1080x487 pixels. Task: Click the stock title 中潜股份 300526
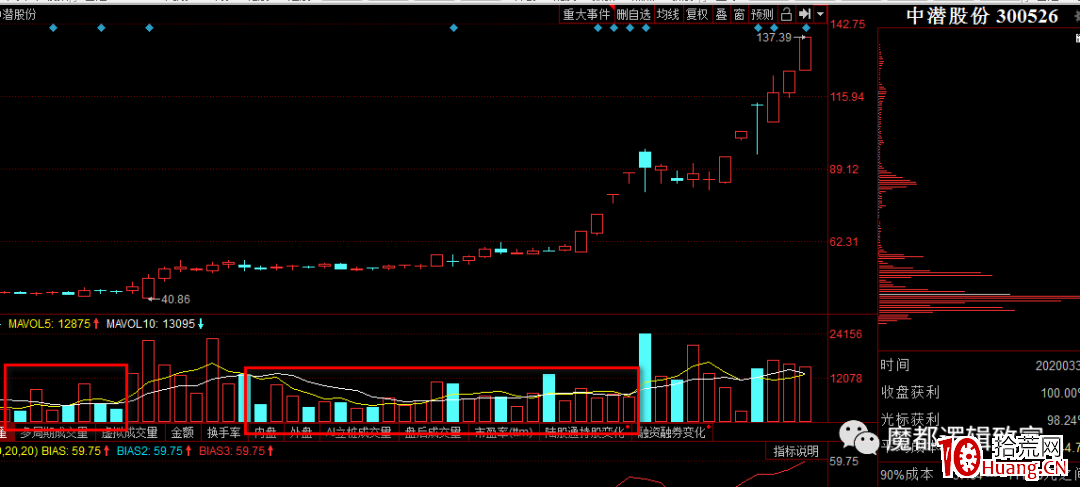pyautogui.click(x=982, y=16)
